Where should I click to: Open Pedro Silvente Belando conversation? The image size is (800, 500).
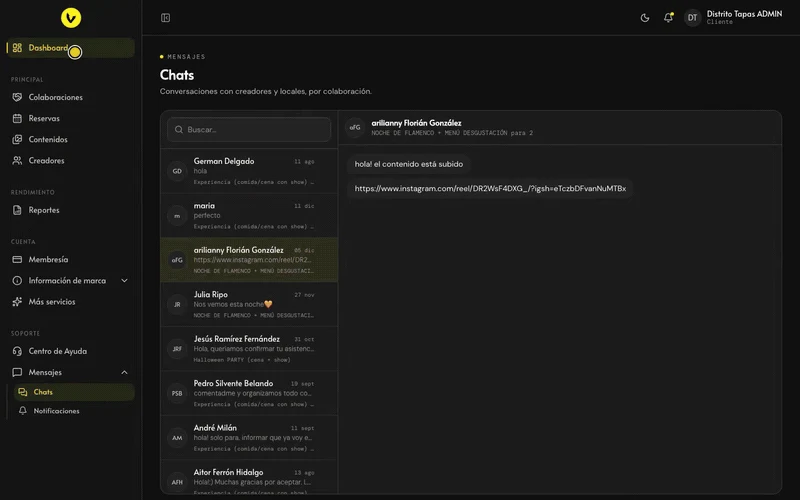[249, 393]
